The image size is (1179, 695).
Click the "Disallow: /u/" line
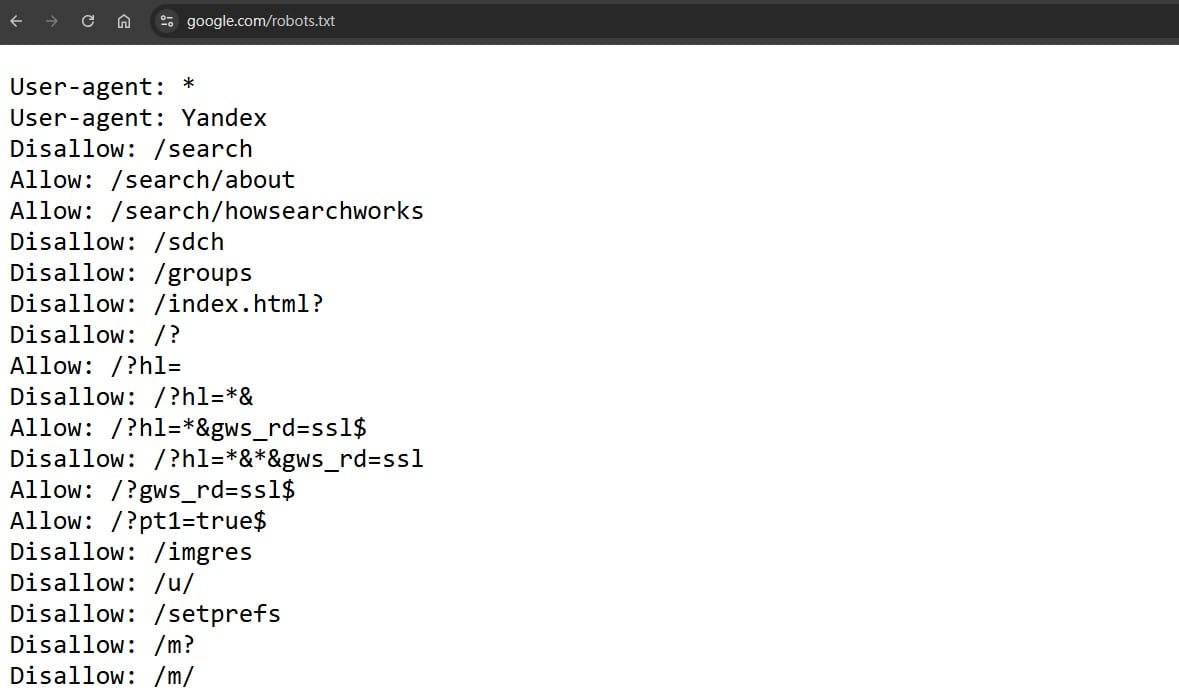(103, 583)
